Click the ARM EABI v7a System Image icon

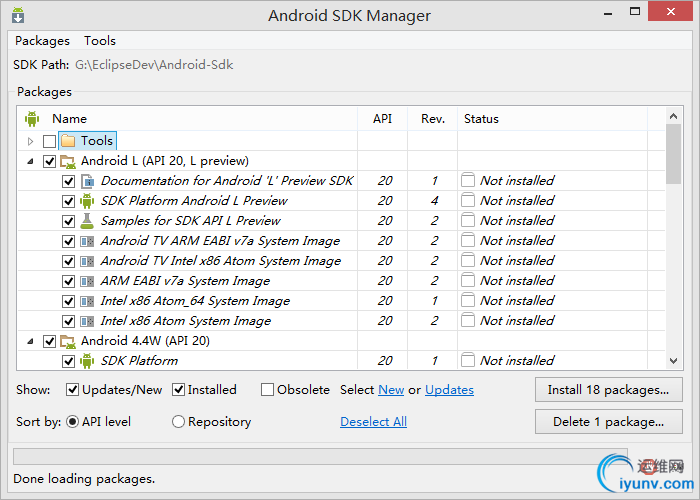pyautogui.click(x=87, y=281)
